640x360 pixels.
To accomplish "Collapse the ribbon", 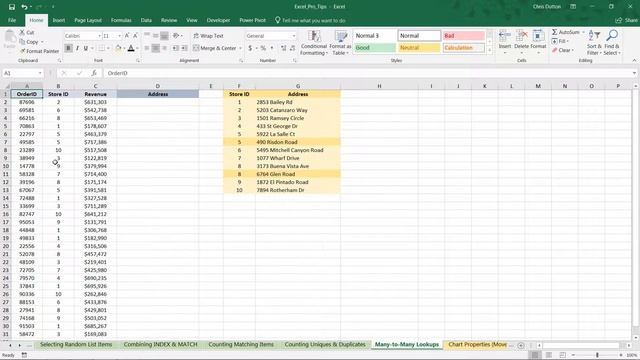I will (x=634, y=60).
